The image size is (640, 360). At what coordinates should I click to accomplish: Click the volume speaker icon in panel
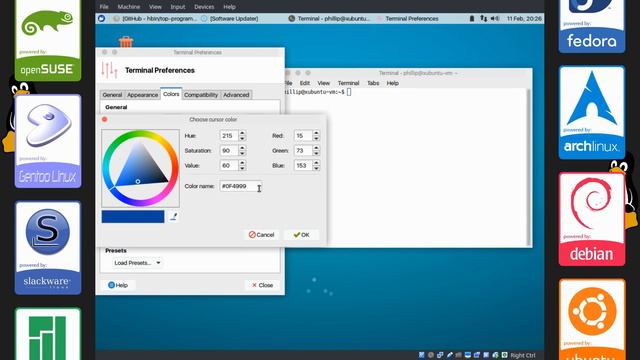point(495,18)
